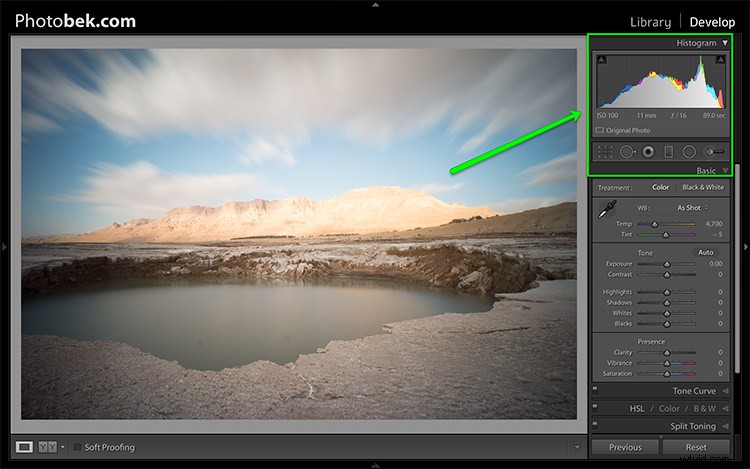
Task: Toggle shadow clipping indicator in histogram
Action: tap(602, 59)
